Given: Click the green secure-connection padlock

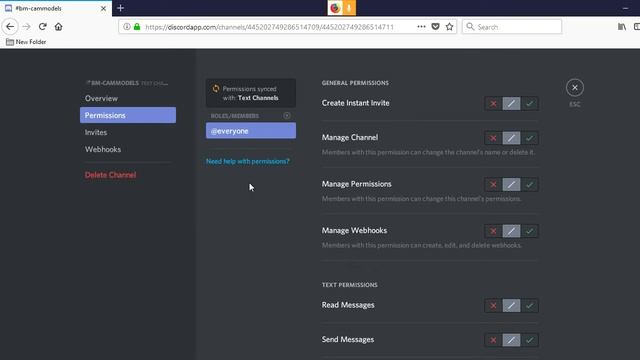Looking at the screenshot, I should [x=137, y=27].
